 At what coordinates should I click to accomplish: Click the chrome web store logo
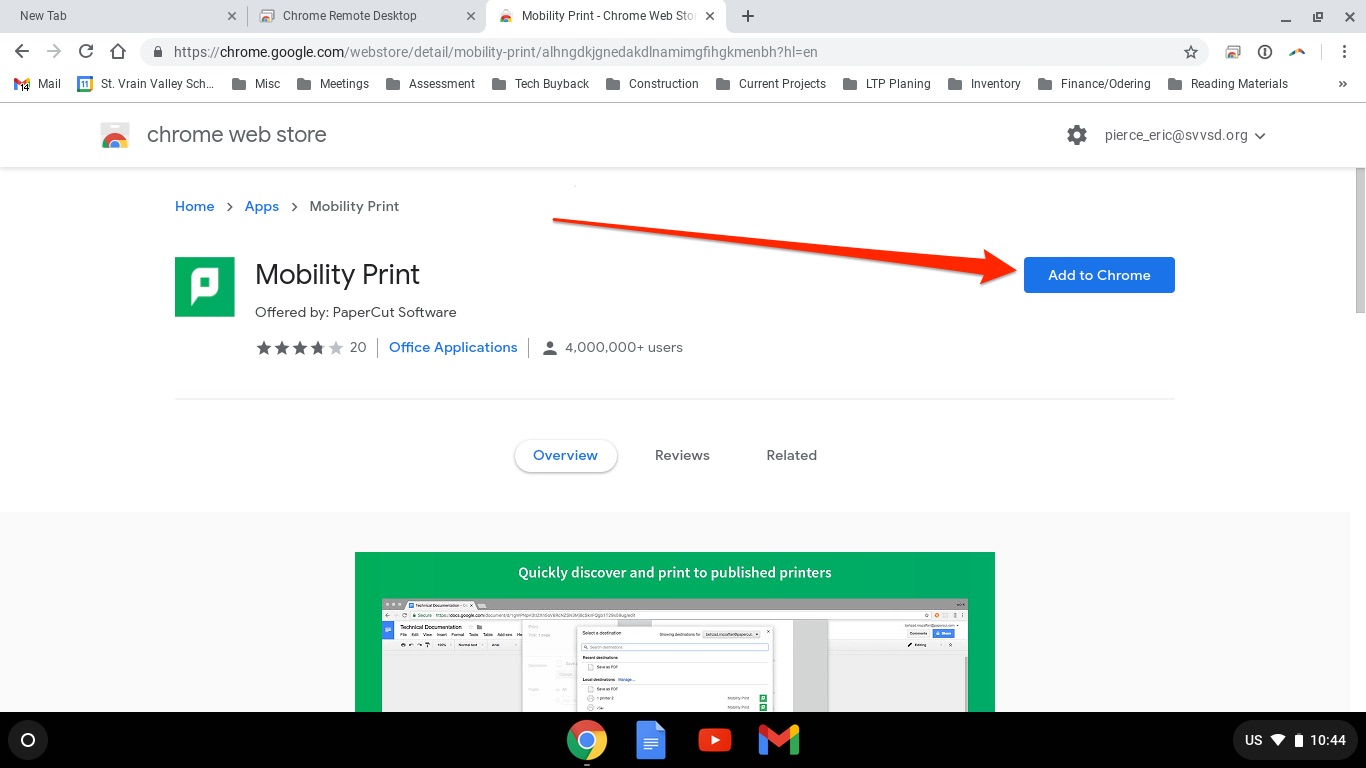click(x=115, y=135)
